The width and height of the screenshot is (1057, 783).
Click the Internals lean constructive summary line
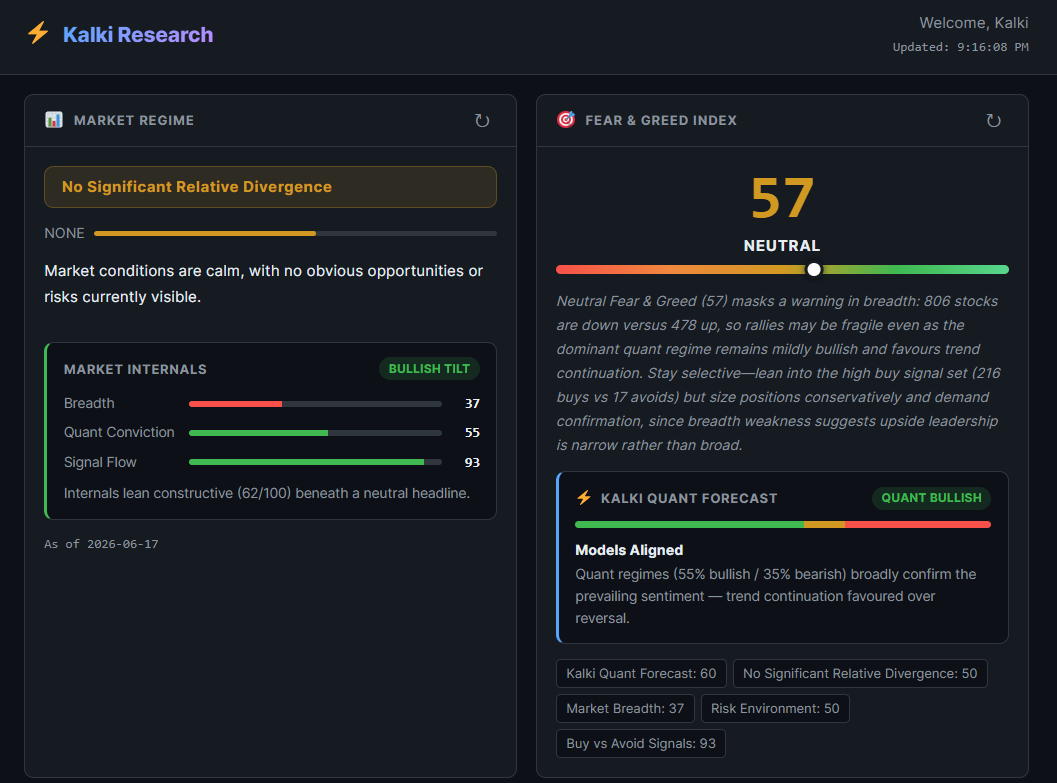click(x=267, y=493)
